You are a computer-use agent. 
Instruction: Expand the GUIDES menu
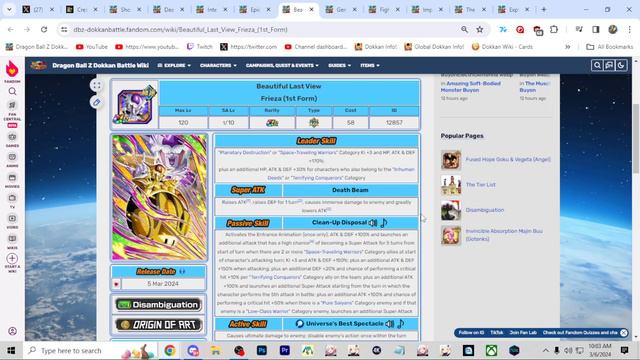339,65
